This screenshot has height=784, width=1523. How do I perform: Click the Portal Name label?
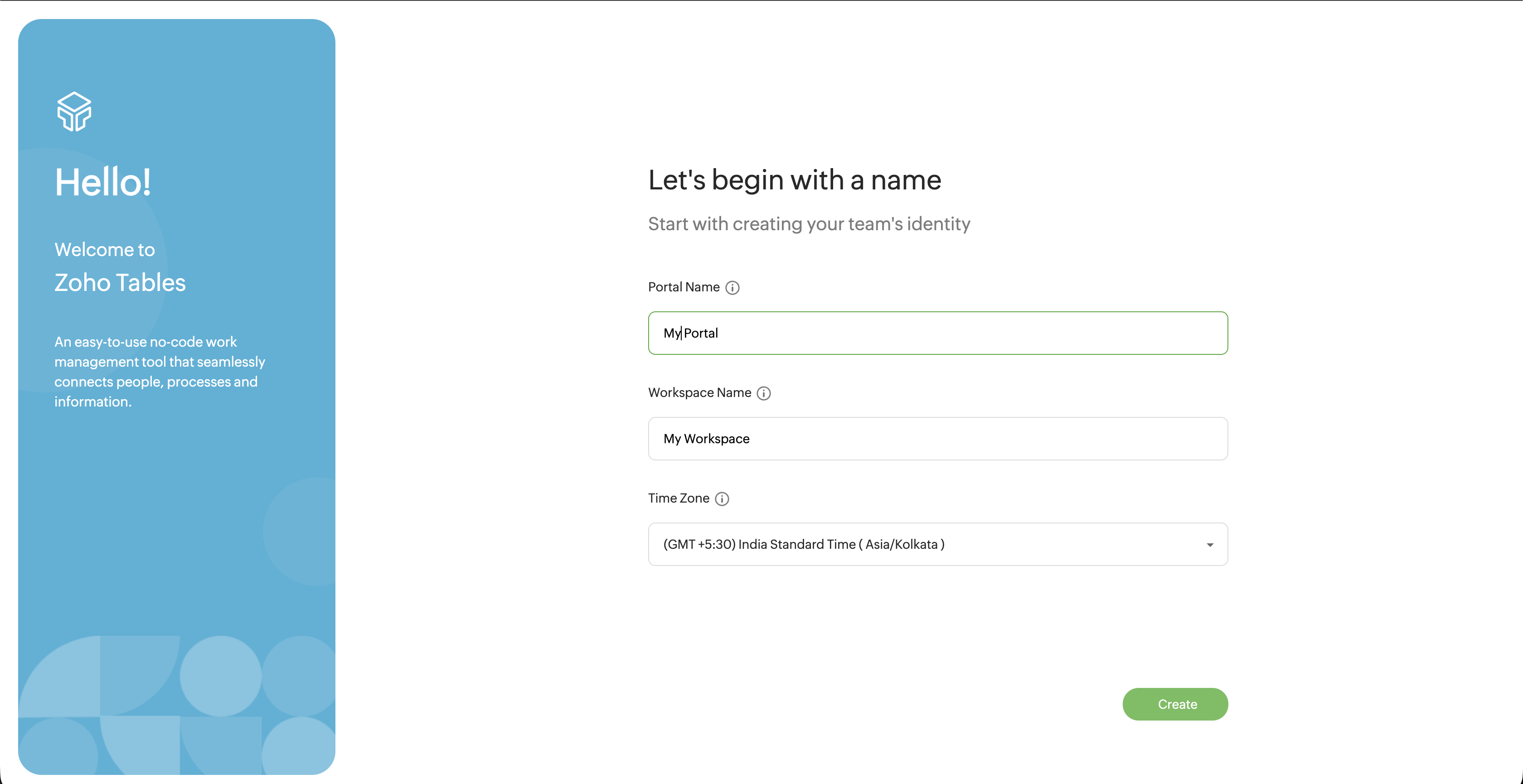tap(684, 287)
